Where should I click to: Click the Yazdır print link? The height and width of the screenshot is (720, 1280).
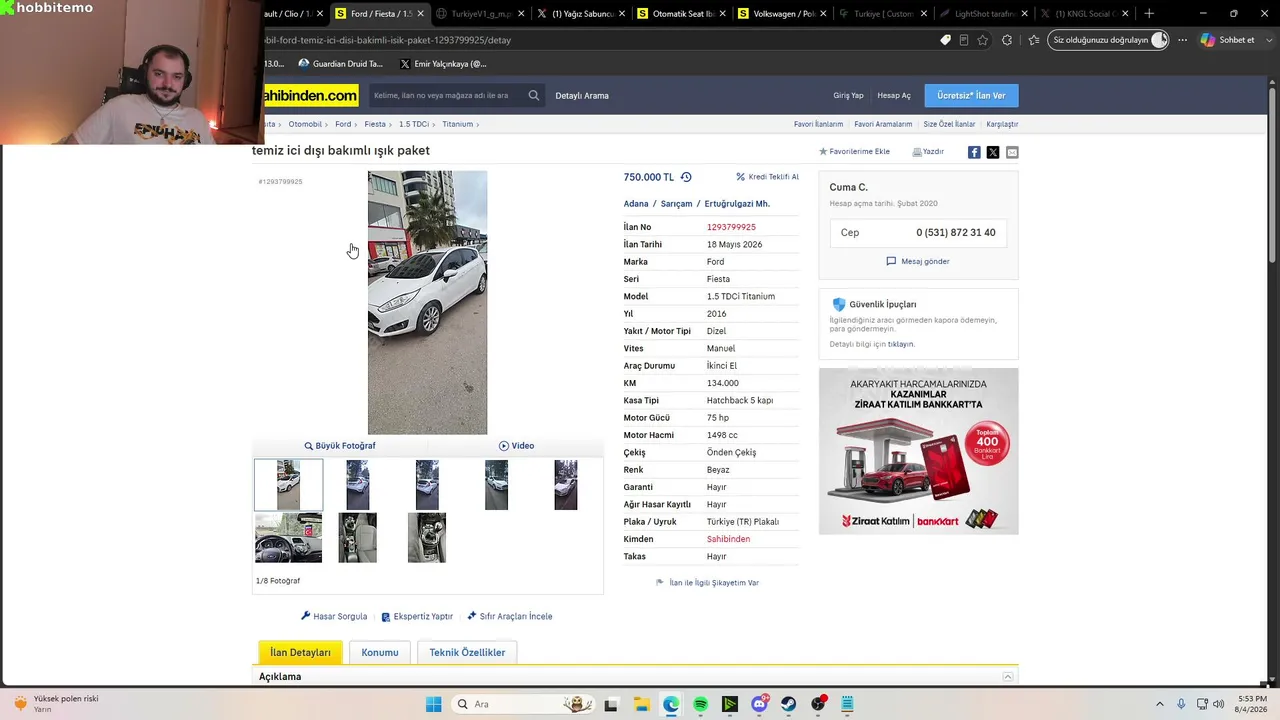[x=928, y=152]
